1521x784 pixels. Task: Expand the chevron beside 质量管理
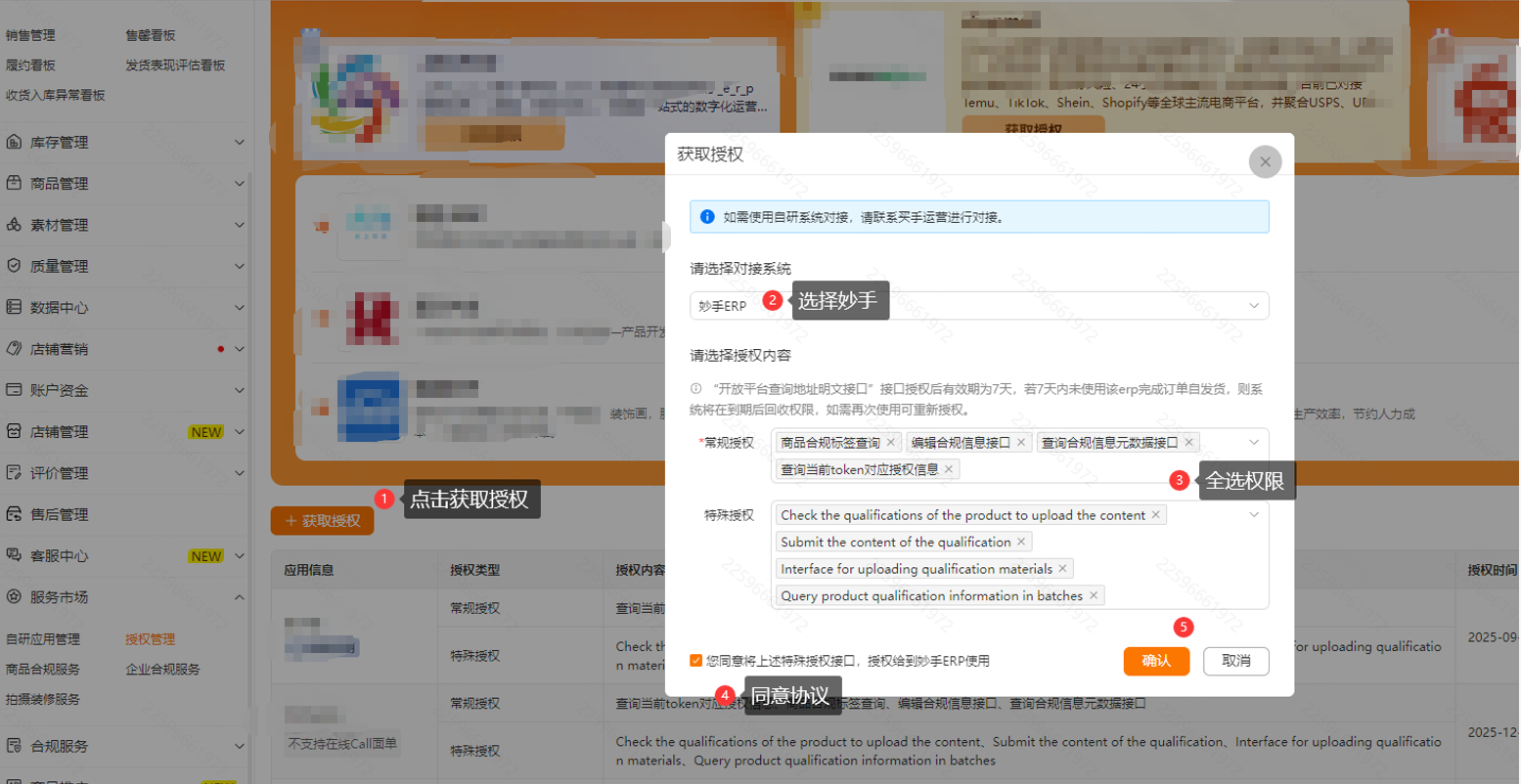point(240,266)
